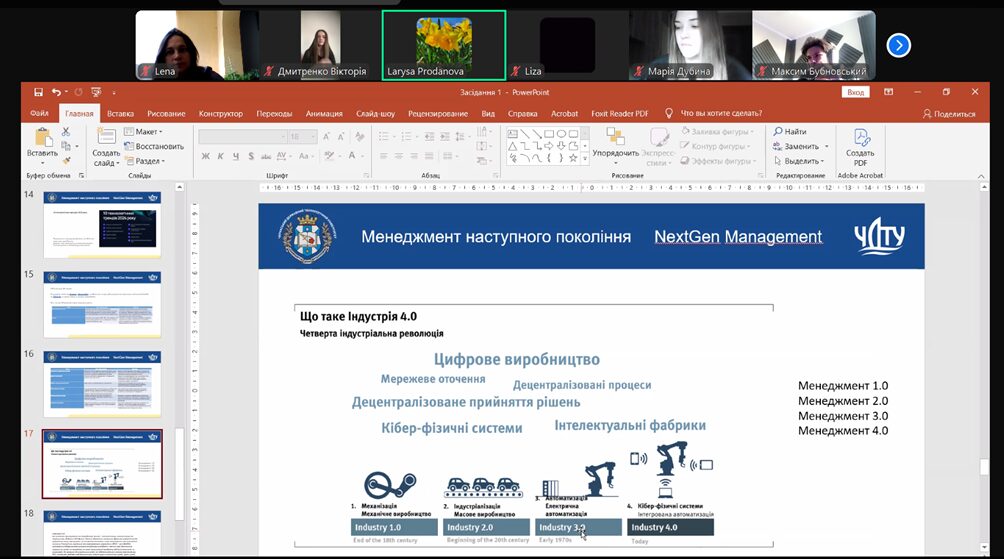
Task: Click the Paste (Вставить) clipboard icon
Action: coord(42,138)
